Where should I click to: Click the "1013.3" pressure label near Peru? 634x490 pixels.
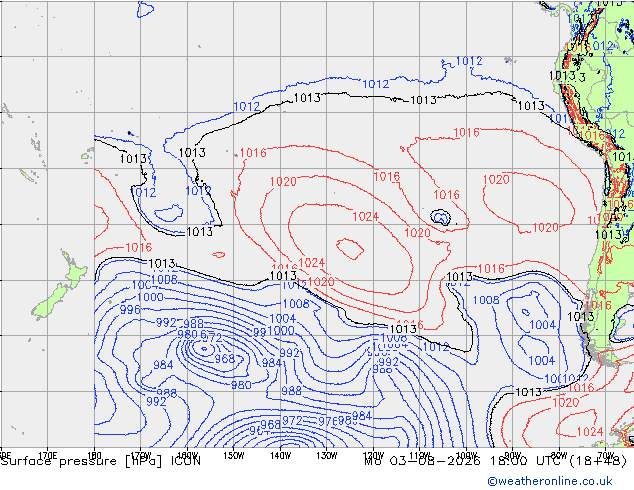(567, 76)
